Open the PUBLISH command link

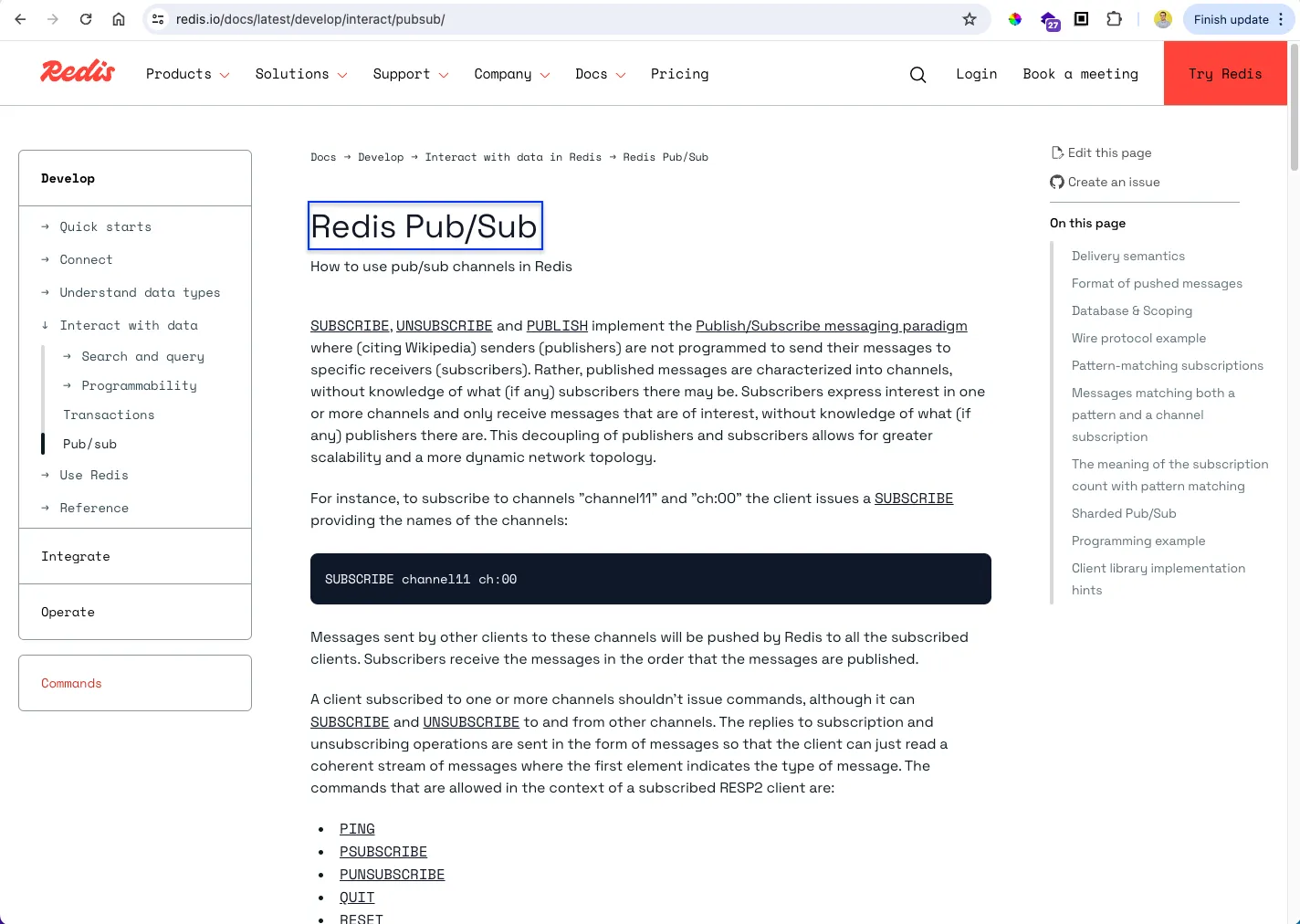pos(557,326)
